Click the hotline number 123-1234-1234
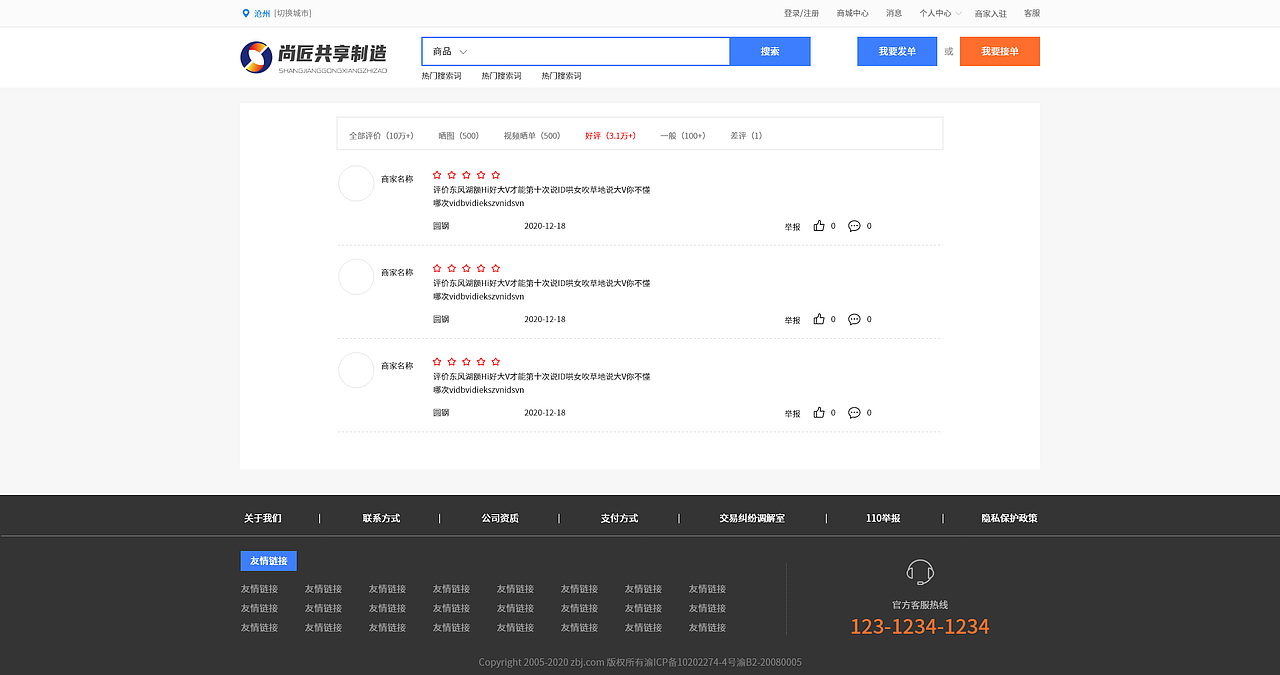 (920, 627)
